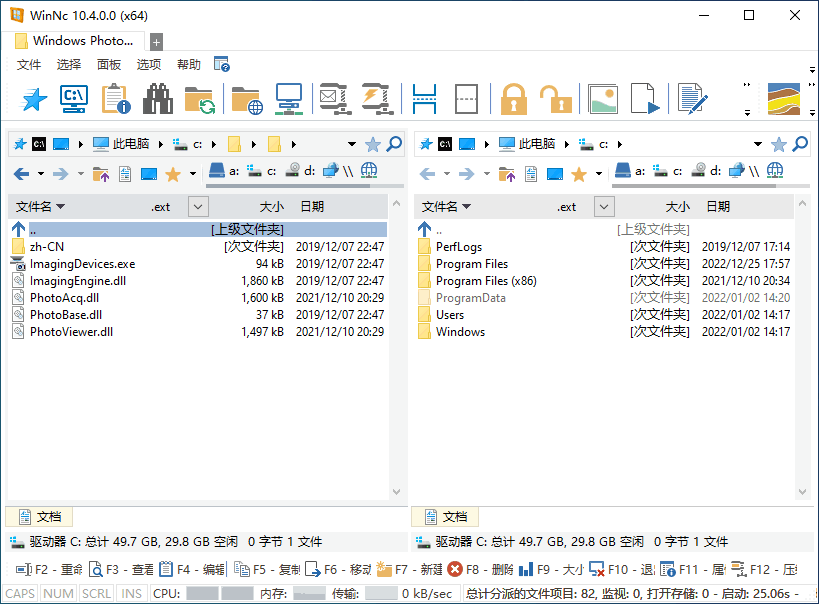Open the binoculars search tool
Viewport: 819px width, 604px height.
[x=158, y=99]
